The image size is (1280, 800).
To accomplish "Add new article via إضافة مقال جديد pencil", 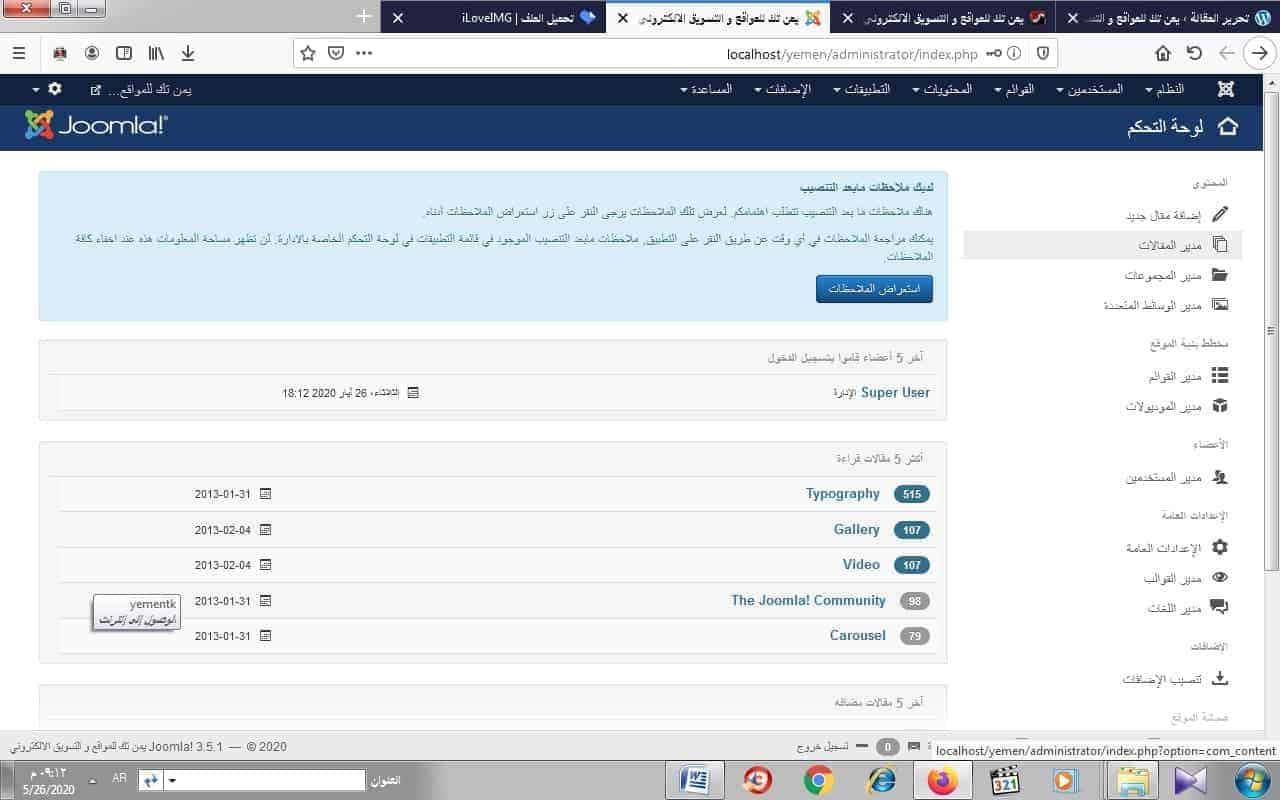I will (x=1220, y=214).
